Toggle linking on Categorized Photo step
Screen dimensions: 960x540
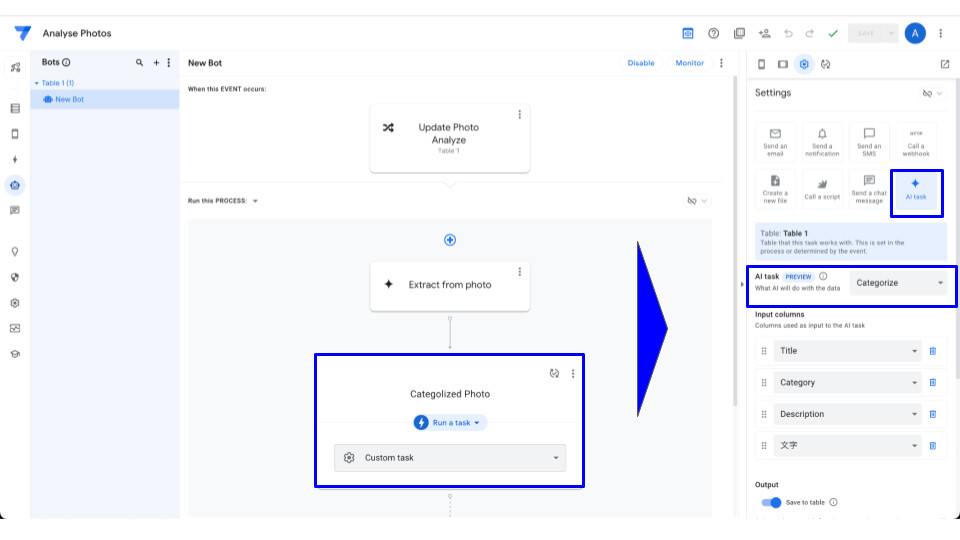554,374
